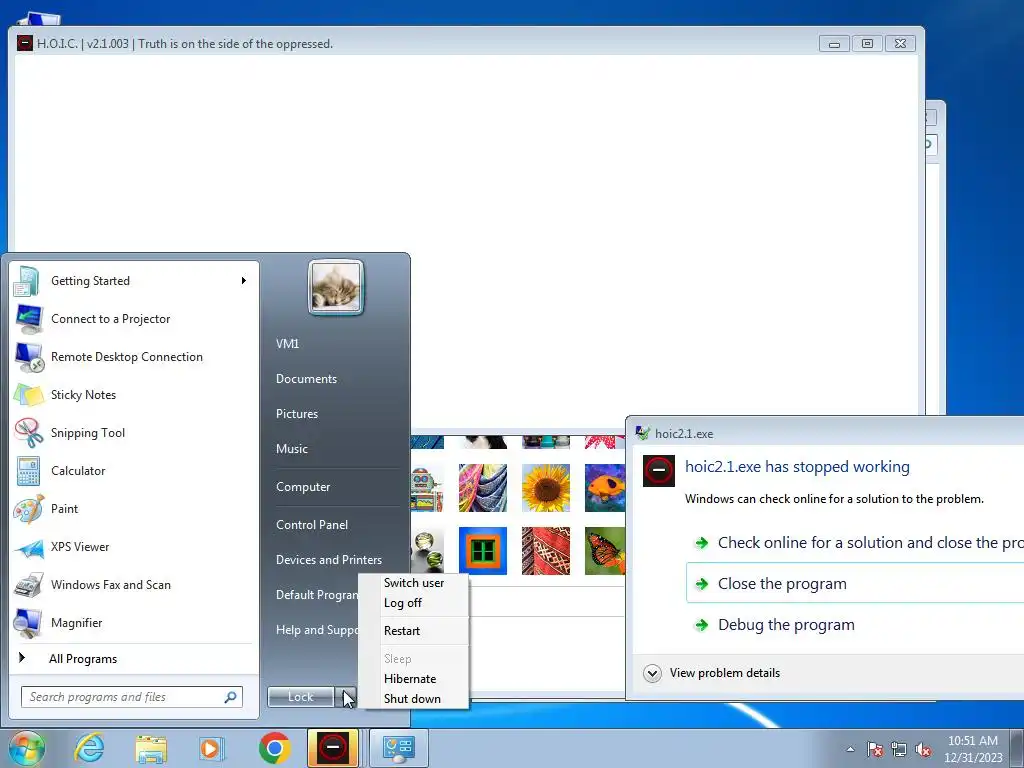The width and height of the screenshot is (1024, 768).
Task: Click the Start orb button
Action: click(27, 748)
